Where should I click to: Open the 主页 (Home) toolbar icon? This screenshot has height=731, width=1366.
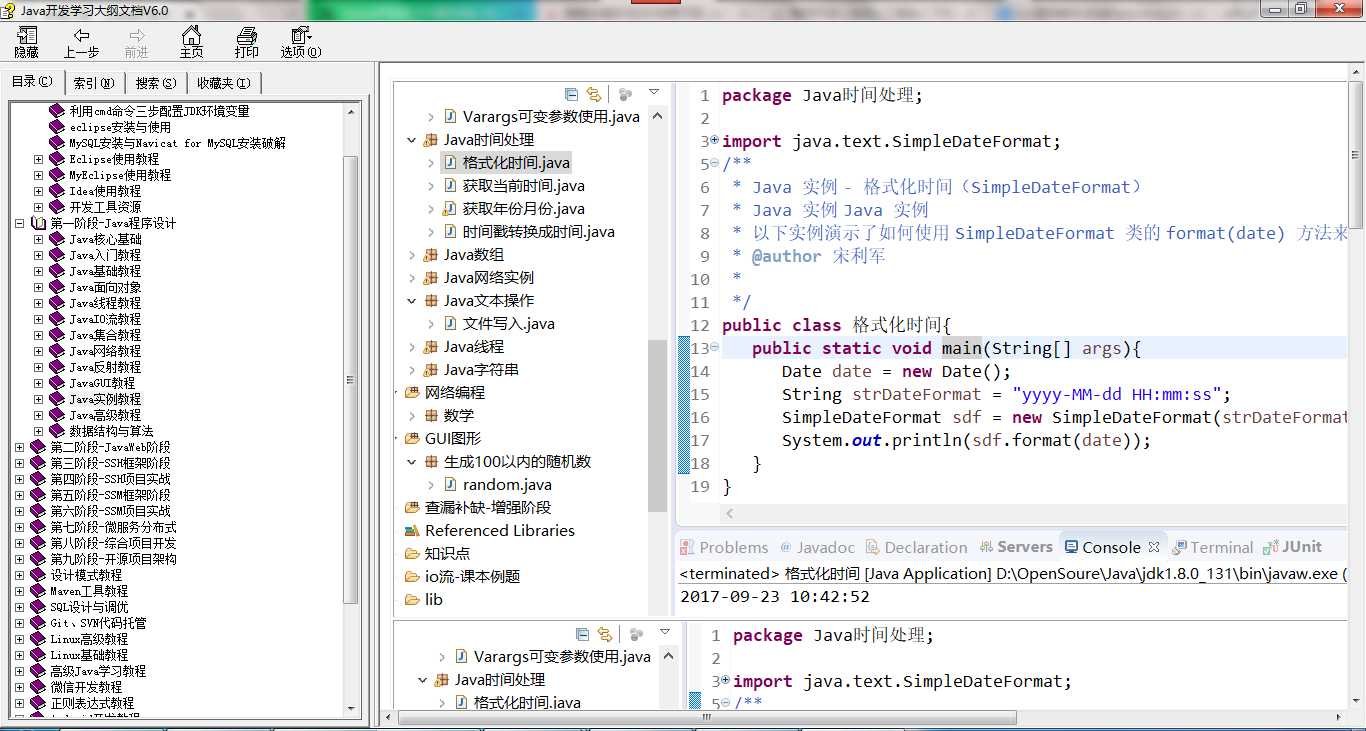click(191, 36)
